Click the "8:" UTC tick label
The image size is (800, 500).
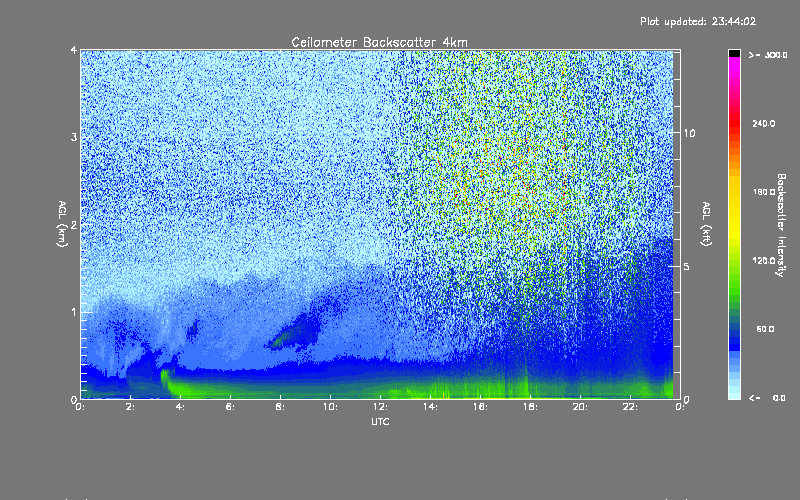[x=280, y=407]
